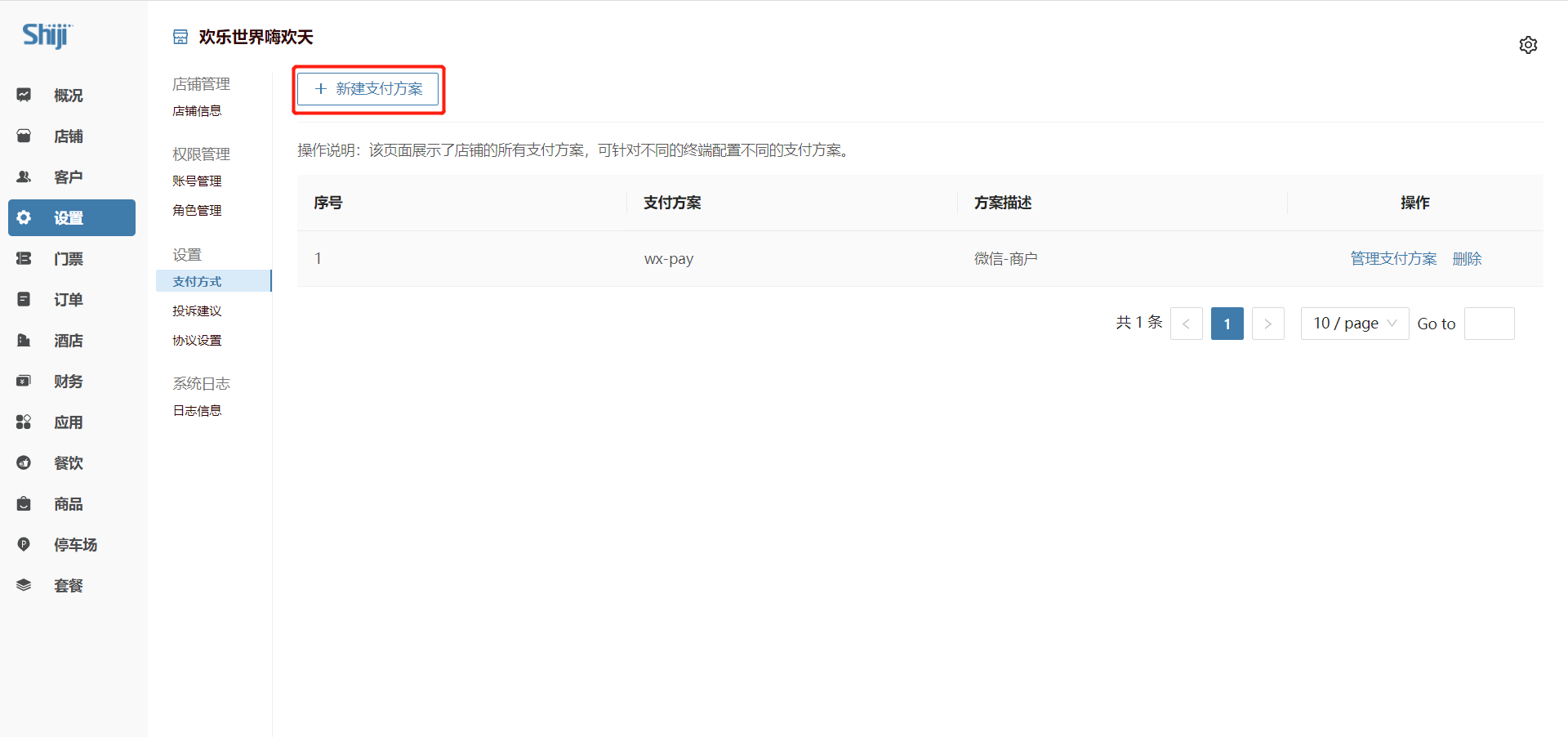Click the 停车场 parking sidebar icon
This screenshot has height=737, width=1568.
pyautogui.click(x=24, y=544)
